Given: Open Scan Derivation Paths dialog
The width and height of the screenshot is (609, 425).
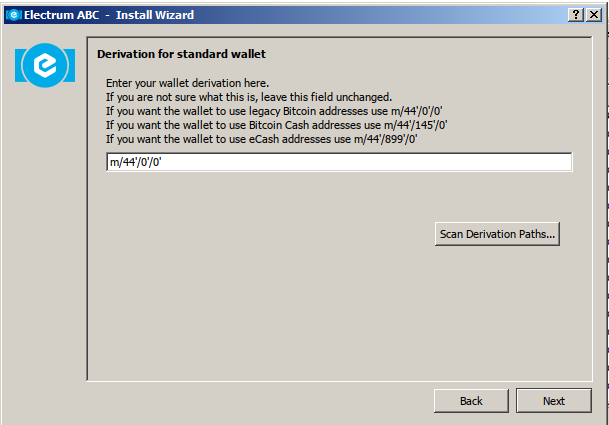Looking at the screenshot, I should (x=497, y=234).
